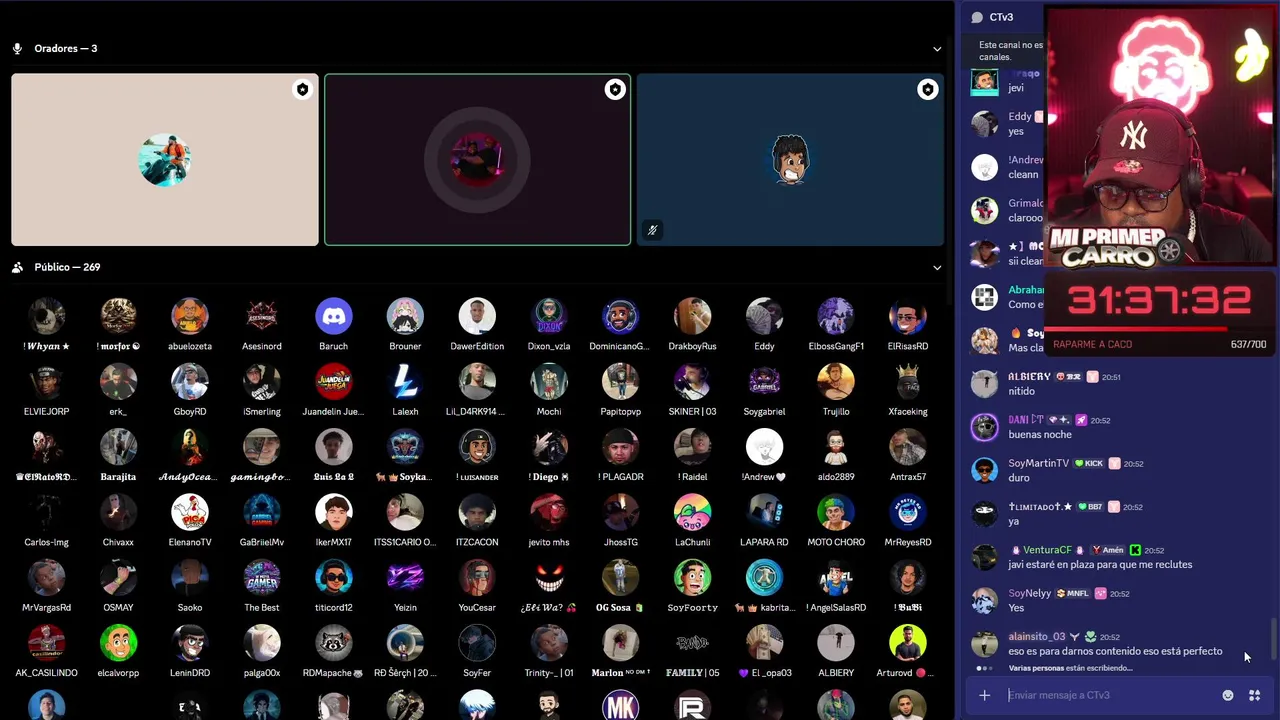This screenshot has height=720, width=1280.
Task: Click the 'buenas noche' chat message
Action: coord(1040,434)
